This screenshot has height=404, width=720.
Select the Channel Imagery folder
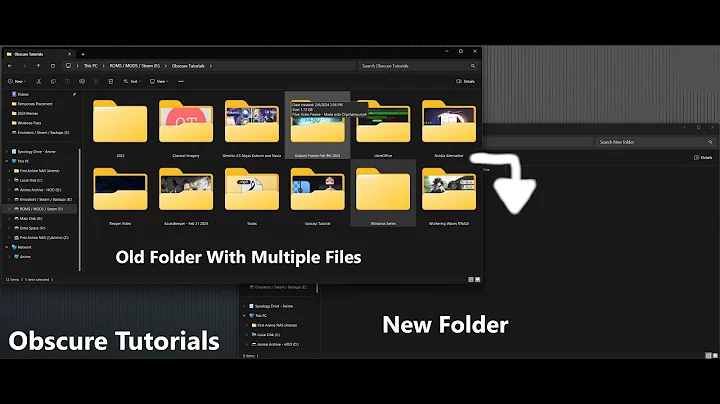coord(186,125)
